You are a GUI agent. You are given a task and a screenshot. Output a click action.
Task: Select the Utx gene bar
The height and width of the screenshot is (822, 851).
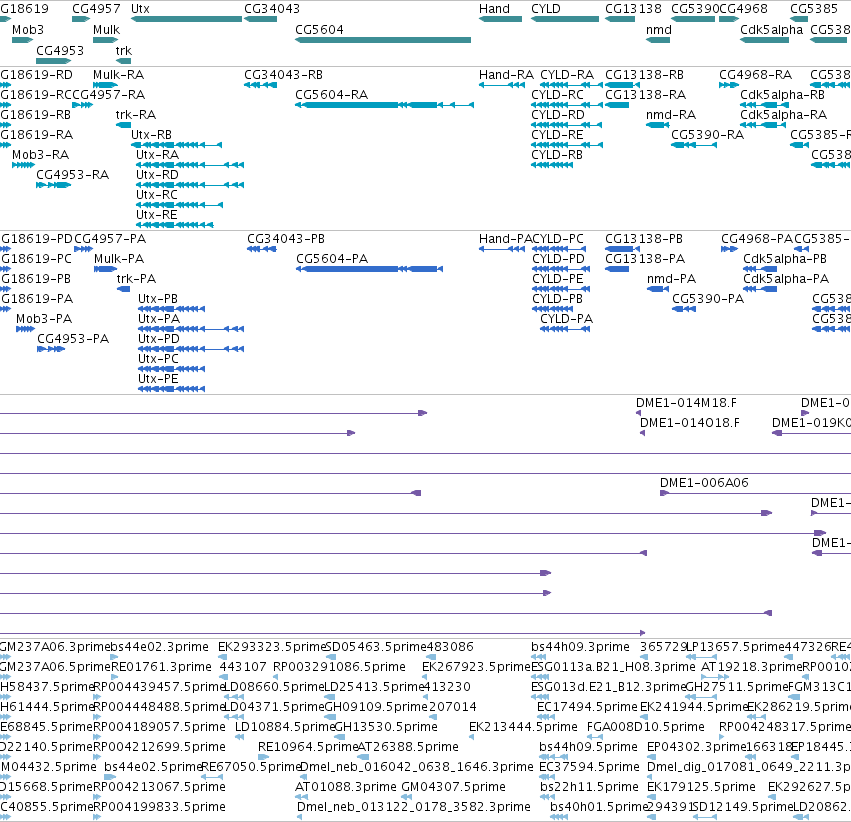(186, 19)
